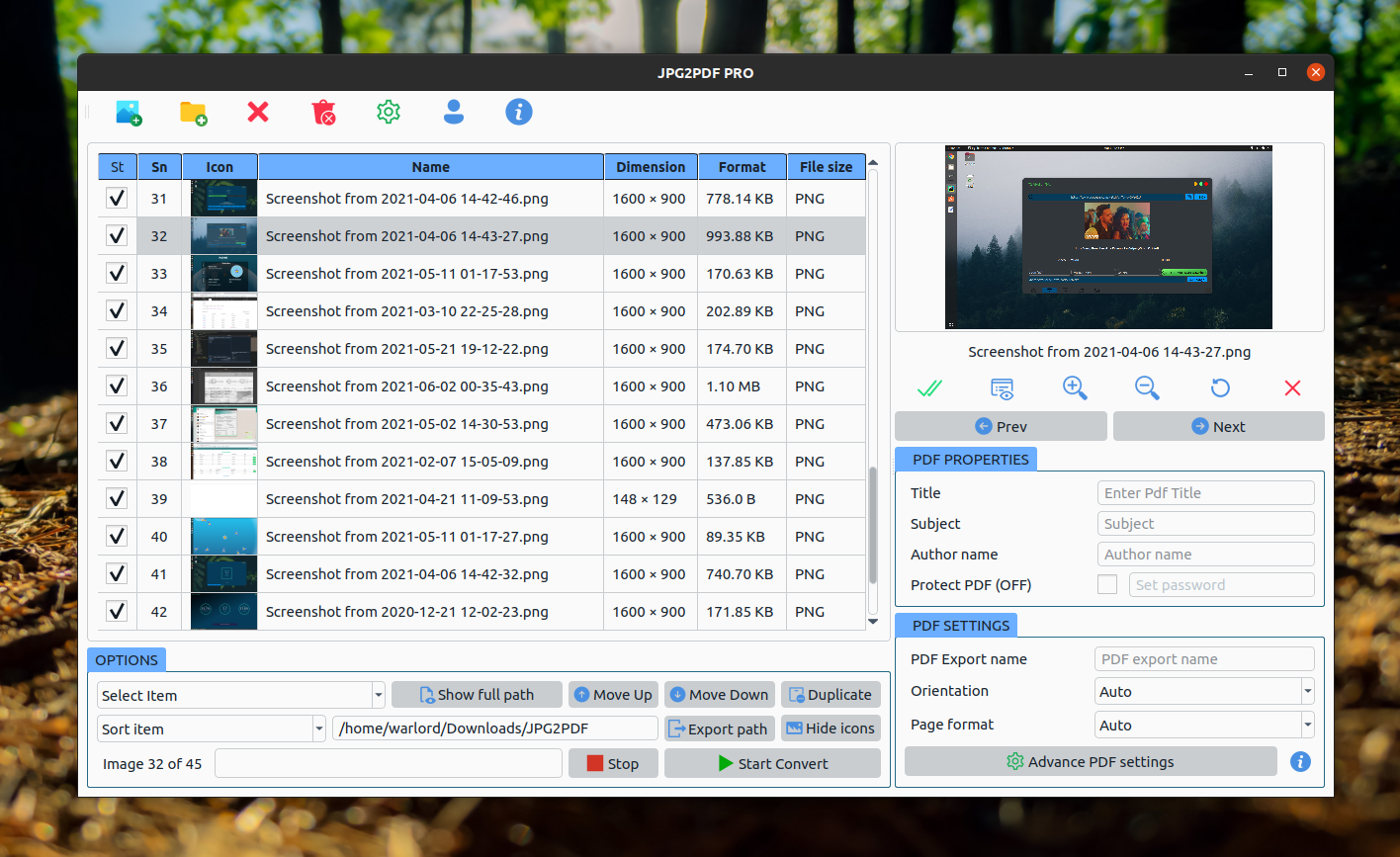
Task: Click the blue user account icon
Action: pyautogui.click(x=454, y=112)
